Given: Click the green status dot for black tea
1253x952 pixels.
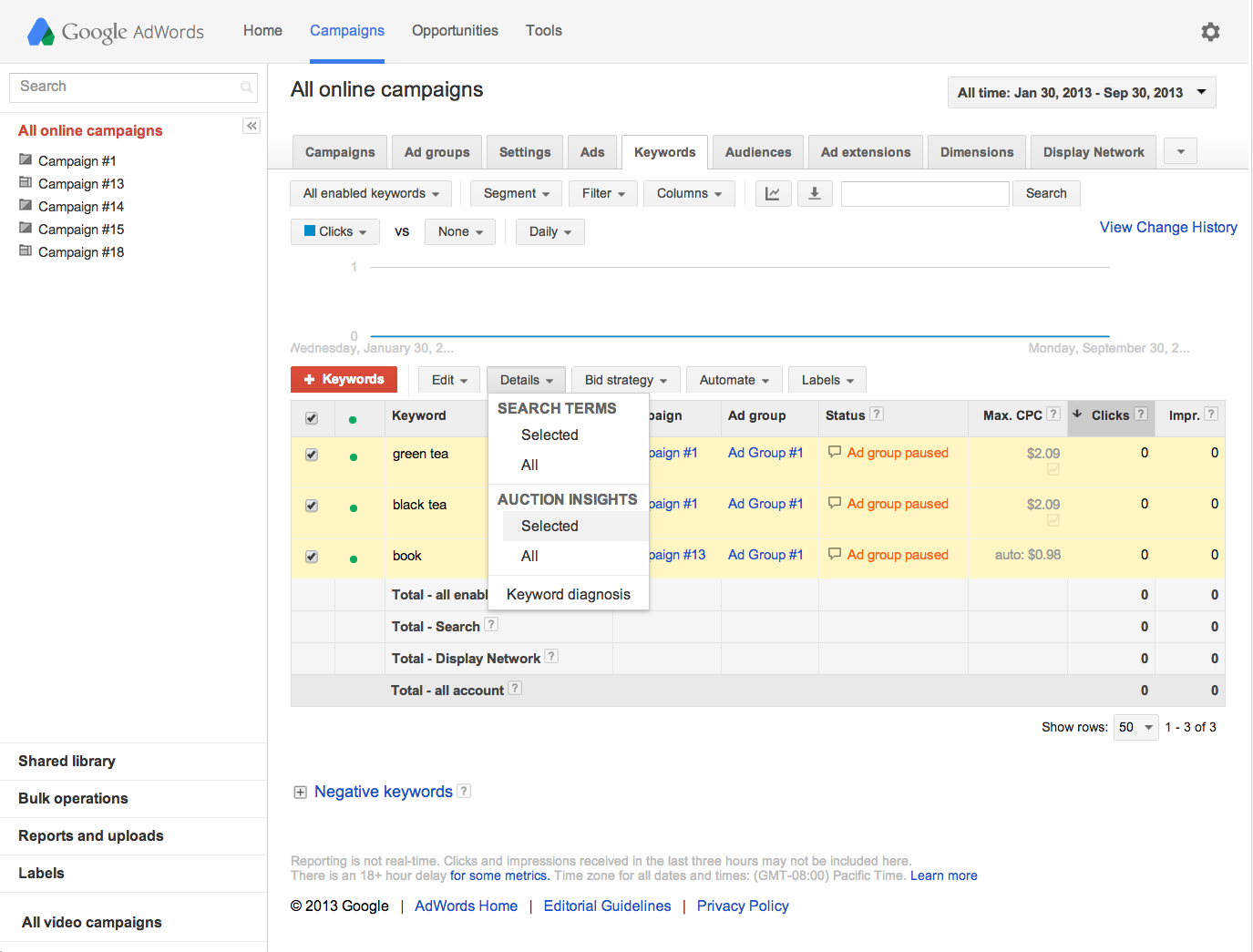Looking at the screenshot, I should [354, 508].
